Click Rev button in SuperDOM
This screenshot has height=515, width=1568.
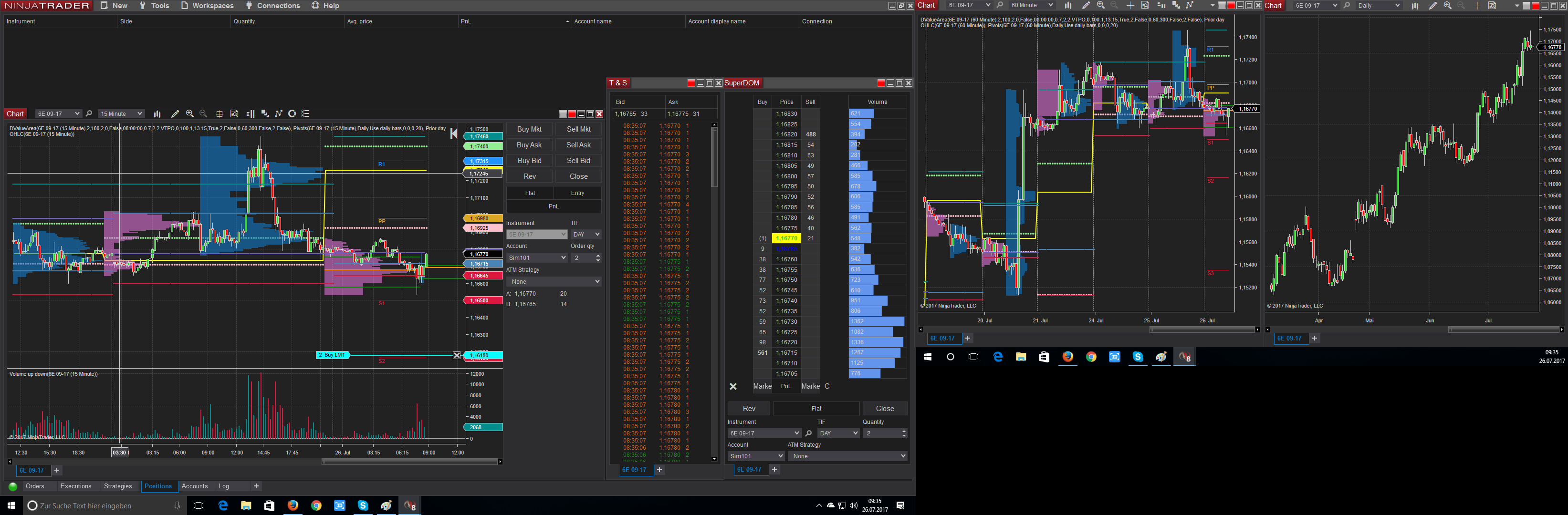point(749,409)
